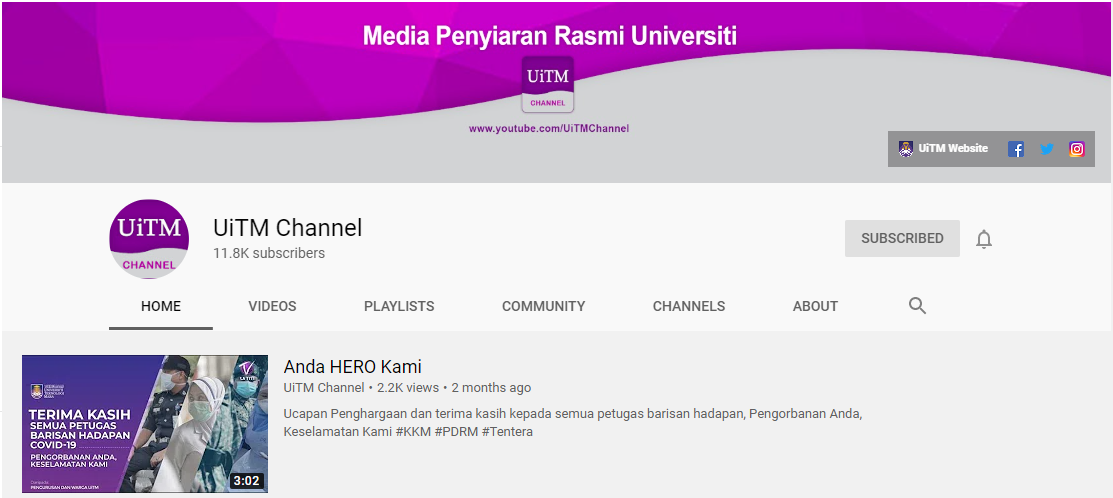
Task: Click the UiTM Channel heading title
Action: pyautogui.click(x=287, y=228)
